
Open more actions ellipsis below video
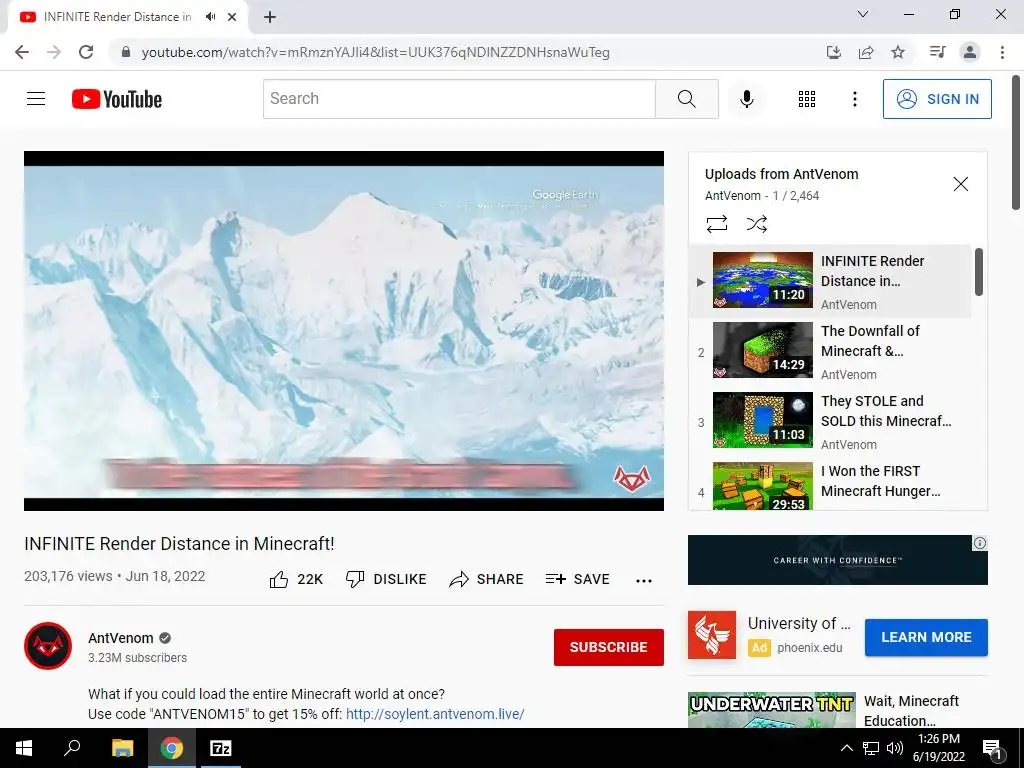[643, 580]
